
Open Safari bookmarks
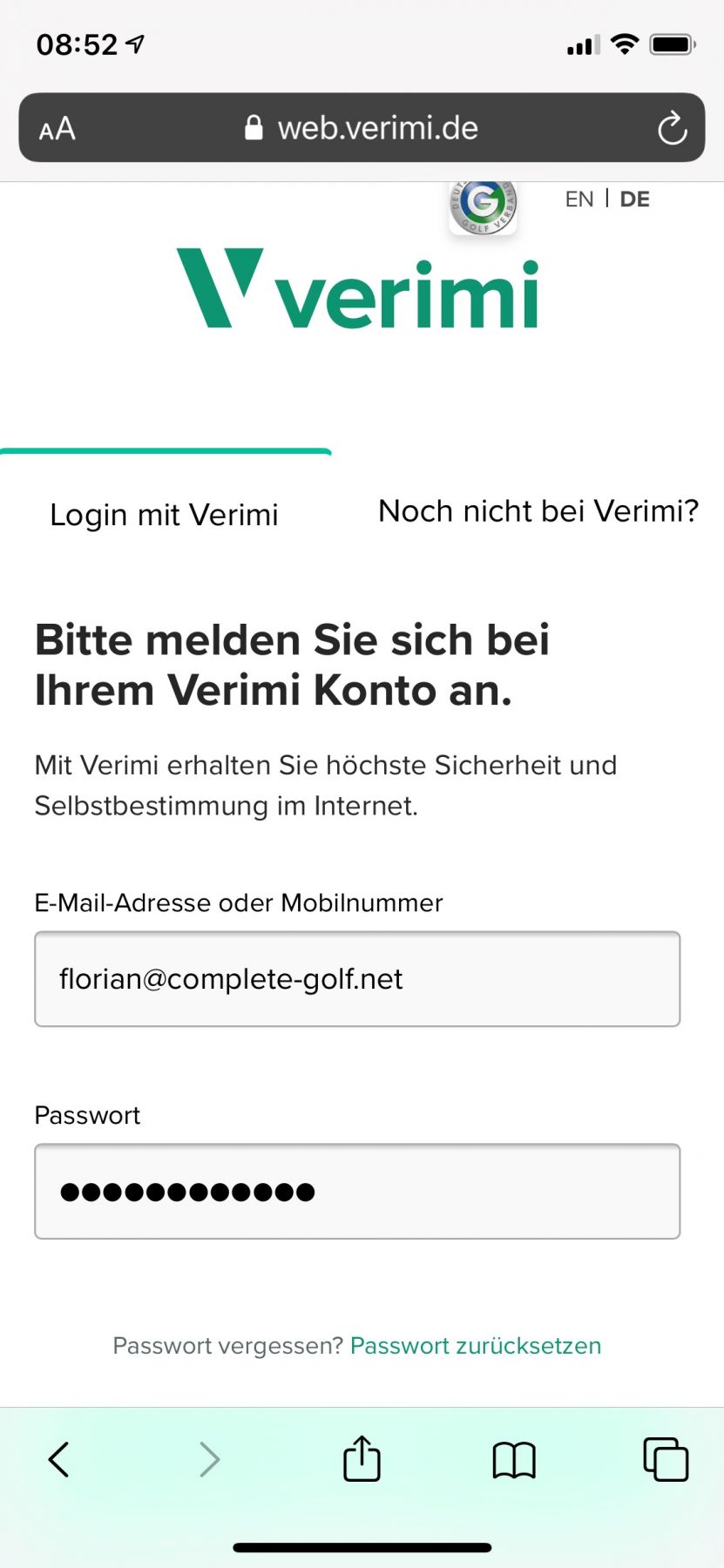click(x=514, y=1459)
